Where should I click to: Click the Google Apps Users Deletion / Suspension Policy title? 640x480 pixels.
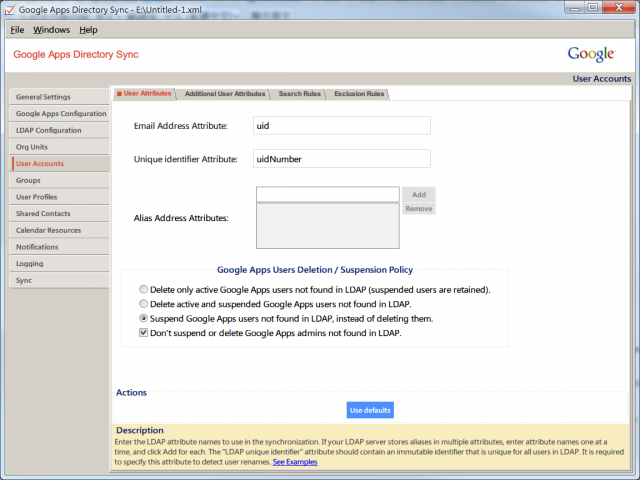point(315,270)
